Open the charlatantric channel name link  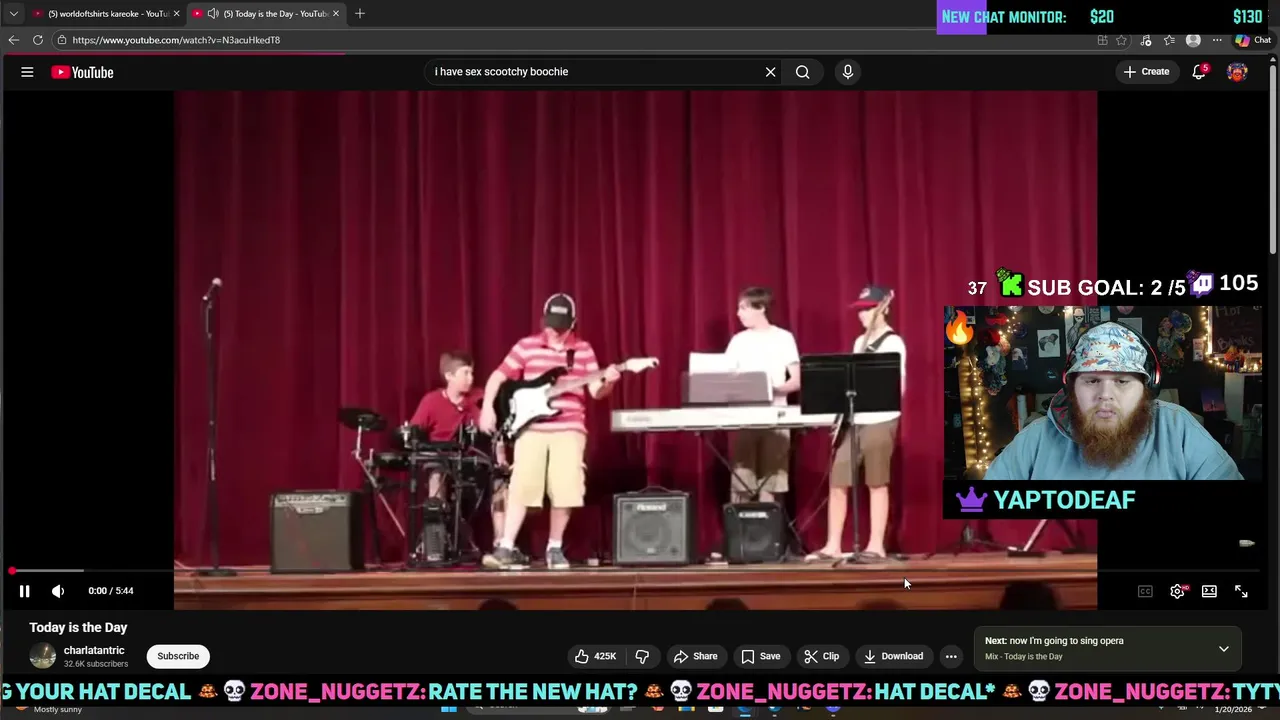[94, 650]
